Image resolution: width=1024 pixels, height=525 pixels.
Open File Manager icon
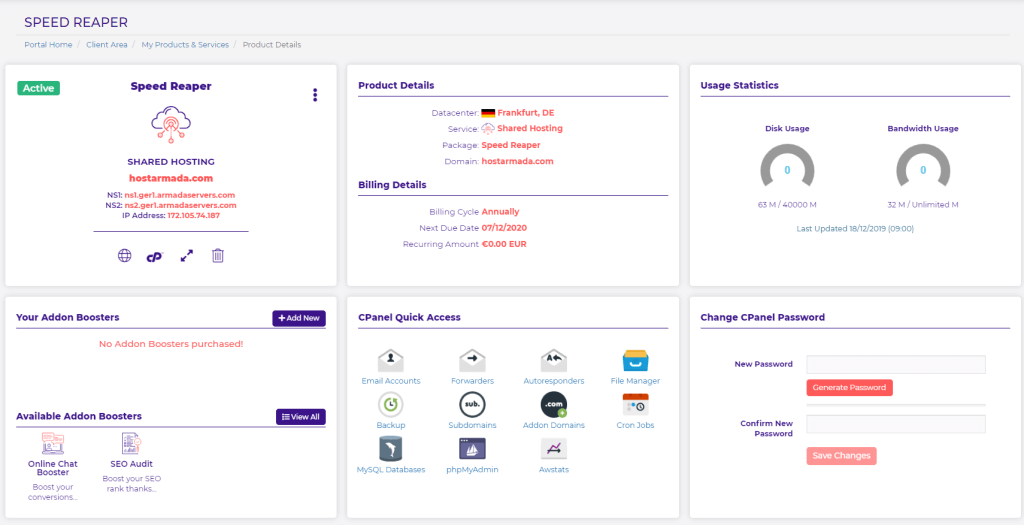coord(635,360)
